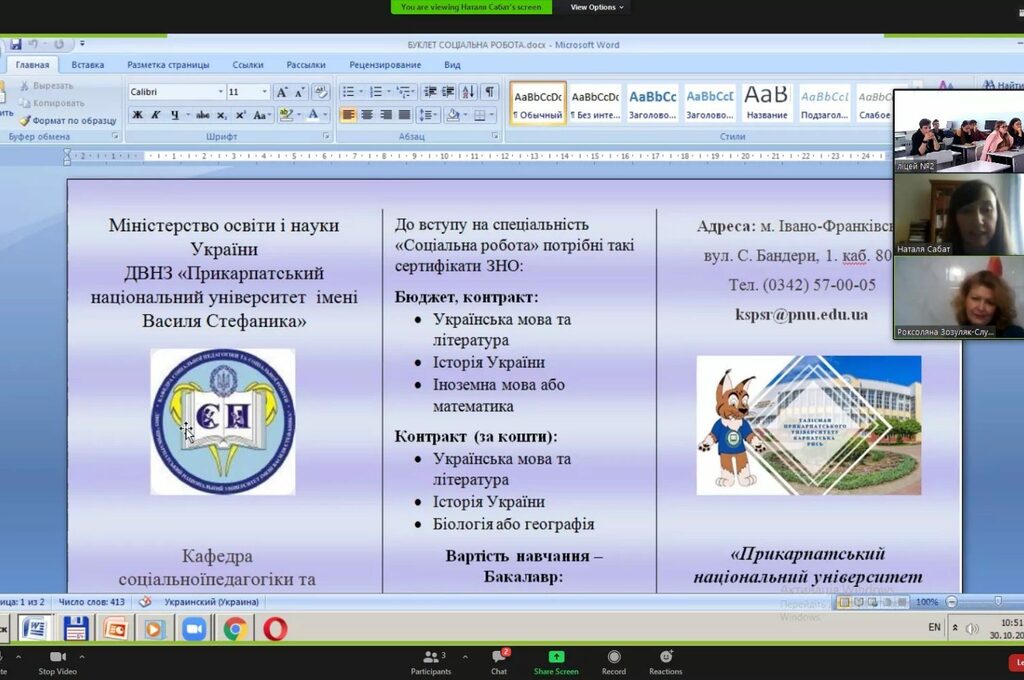Click the zoom slider in Word status bar
Viewport: 1024px width, 680px height.
(x=997, y=602)
